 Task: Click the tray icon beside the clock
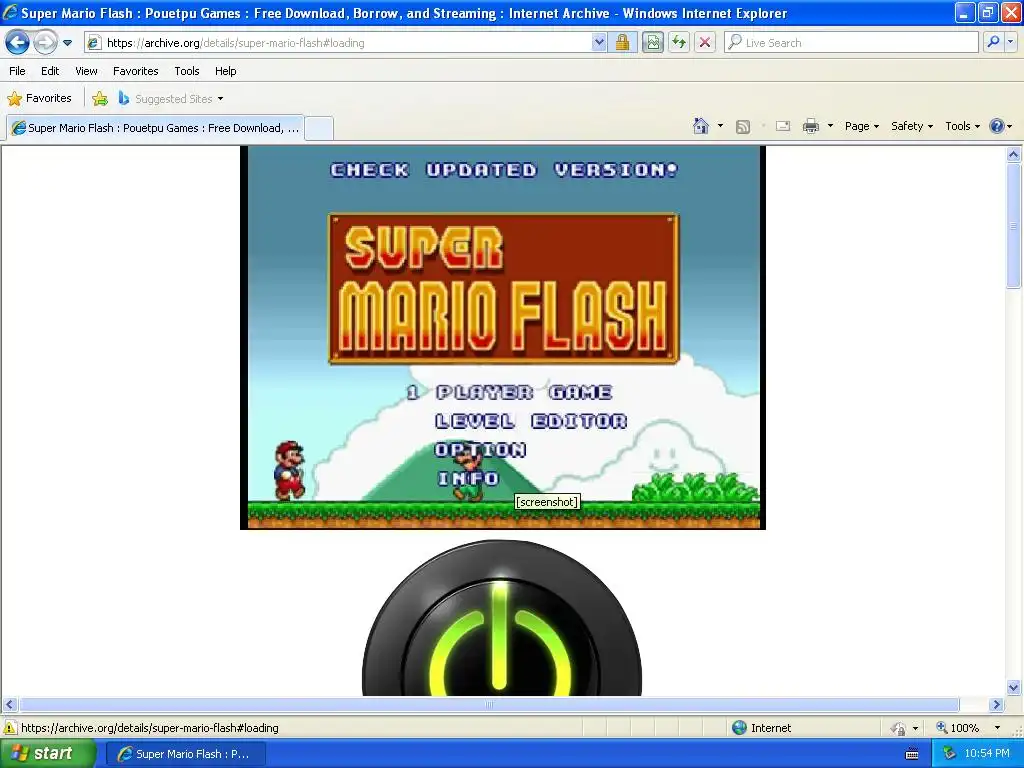pyautogui.click(x=949, y=754)
